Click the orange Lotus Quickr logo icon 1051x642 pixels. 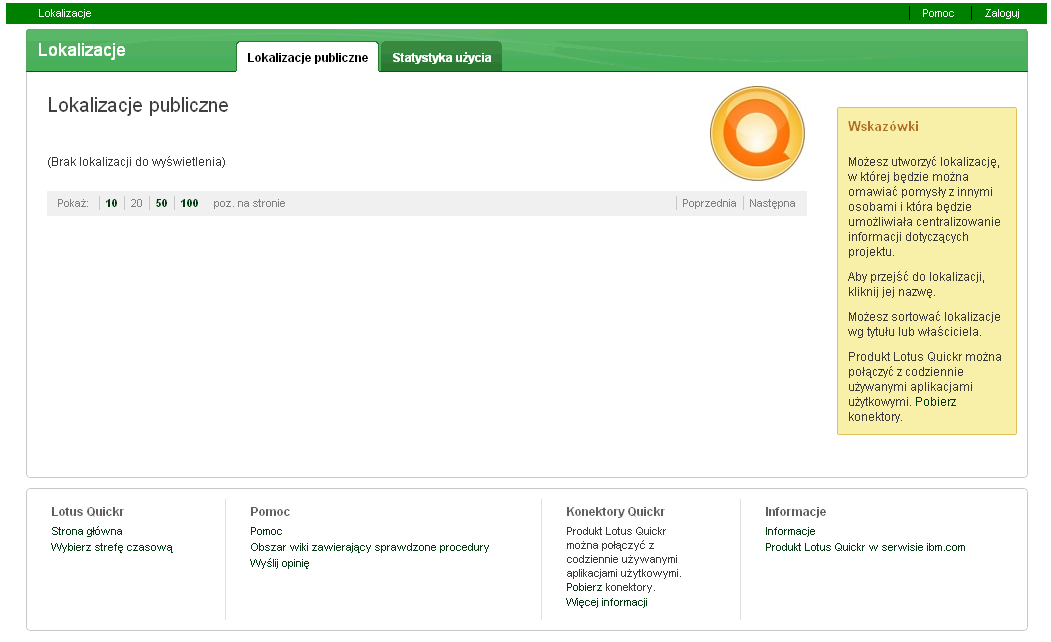(x=757, y=134)
